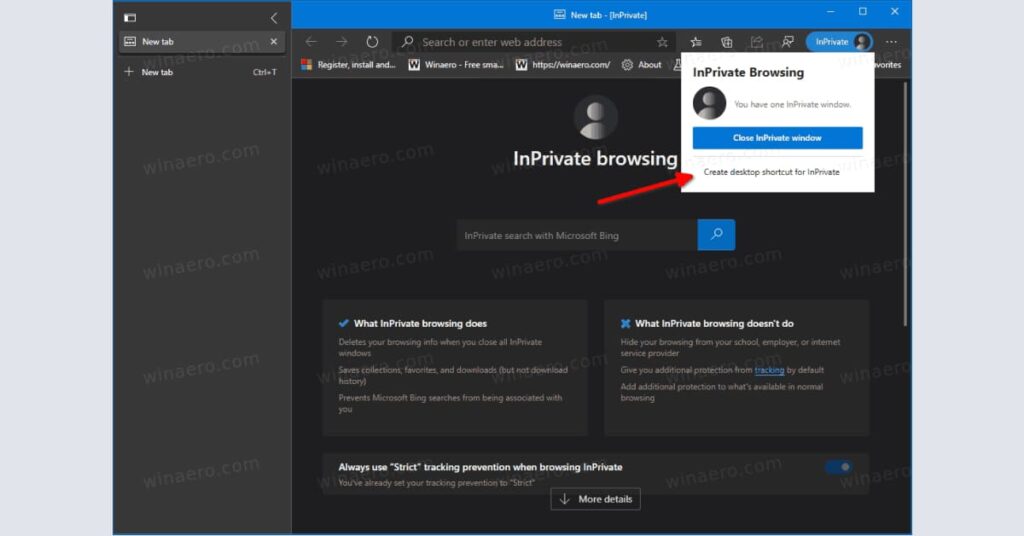Open the vertical tabs actions menu icon
The image size is (1024, 536).
[x=130, y=18]
